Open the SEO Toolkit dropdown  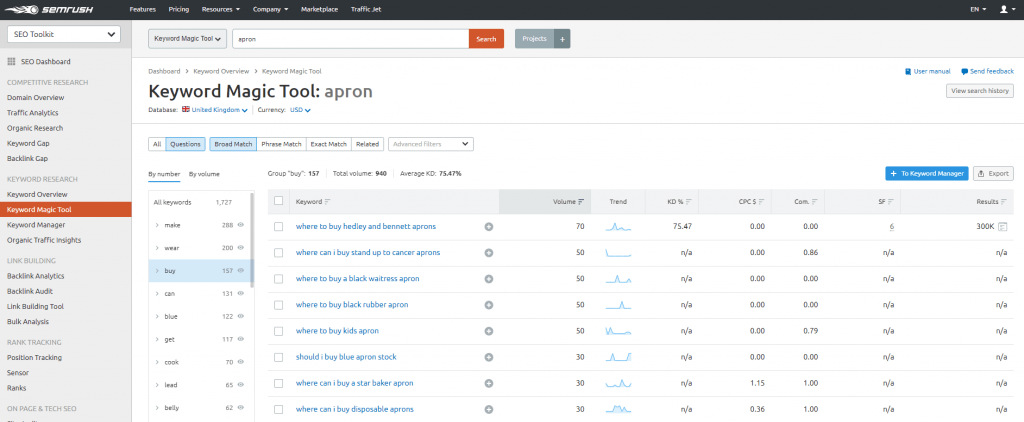click(63, 35)
